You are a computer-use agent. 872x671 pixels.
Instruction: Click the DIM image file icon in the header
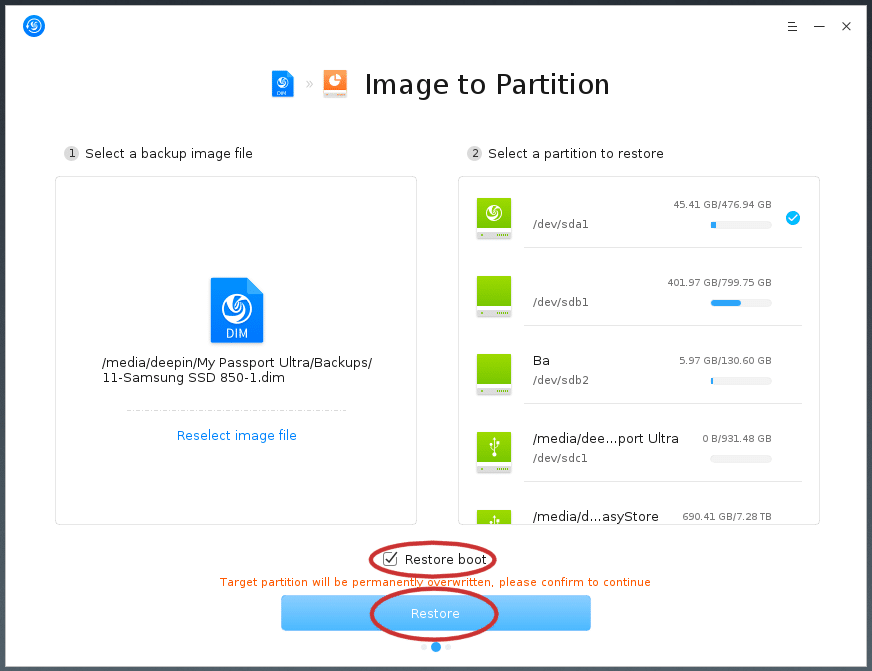(x=283, y=84)
